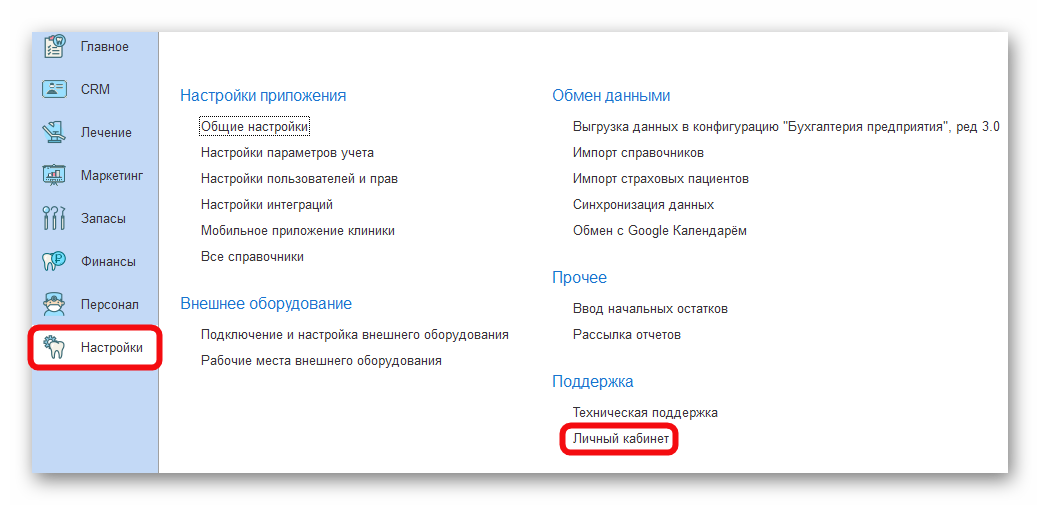This screenshot has width=1040, height=505.
Task: Go to the Лечение section
Action: 106,133
